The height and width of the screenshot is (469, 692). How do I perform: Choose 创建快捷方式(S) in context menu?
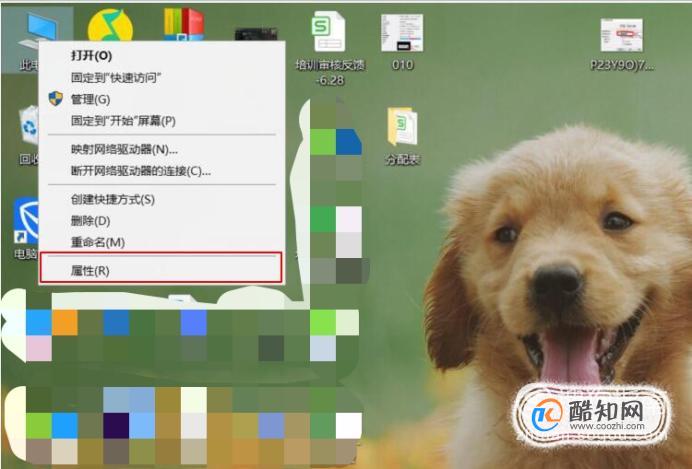point(162,199)
